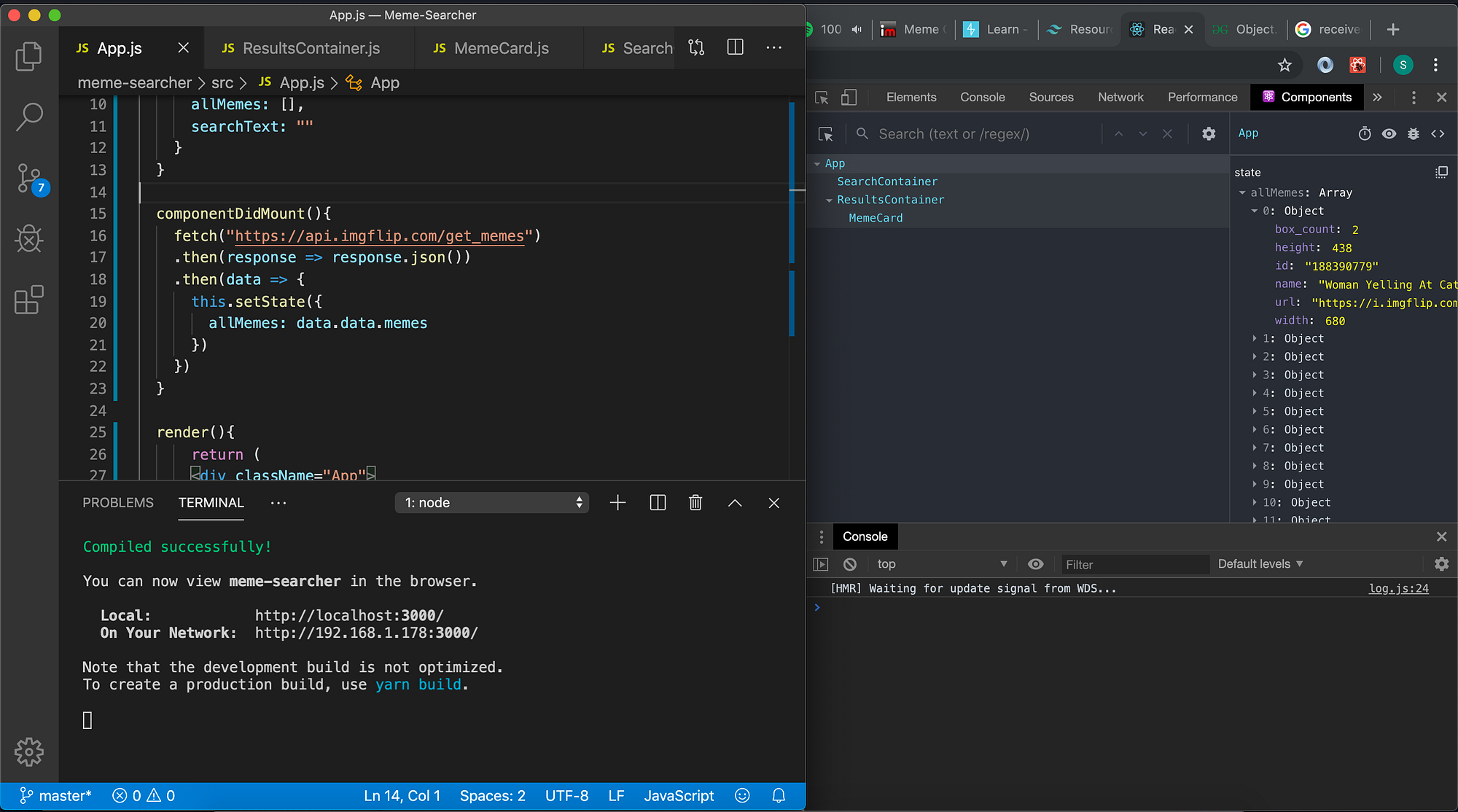The width and height of the screenshot is (1458, 812).
Task: Toggle the console live expression eye
Action: click(x=1035, y=564)
